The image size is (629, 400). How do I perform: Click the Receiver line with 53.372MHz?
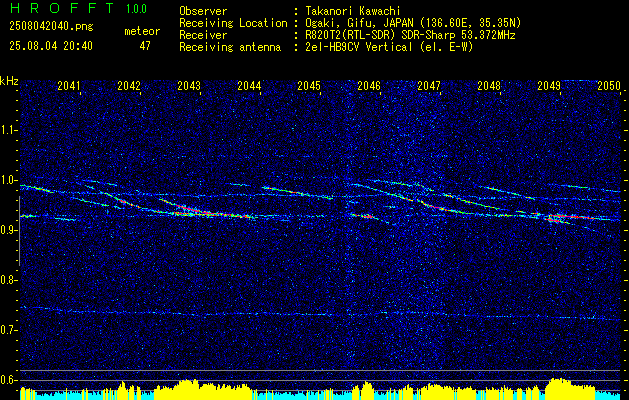pyautogui.click(x=347, y=35)
